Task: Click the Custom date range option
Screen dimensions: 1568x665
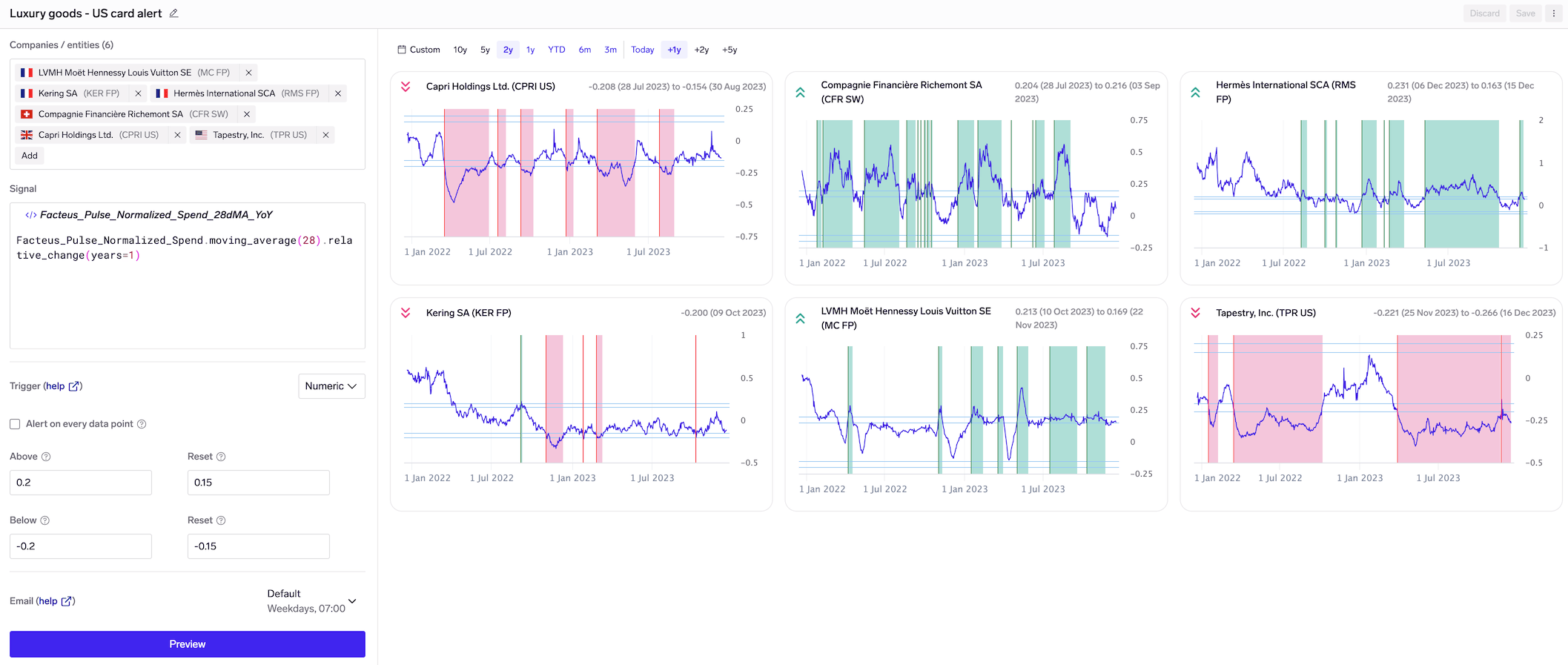Action: (x=419, y=50)
